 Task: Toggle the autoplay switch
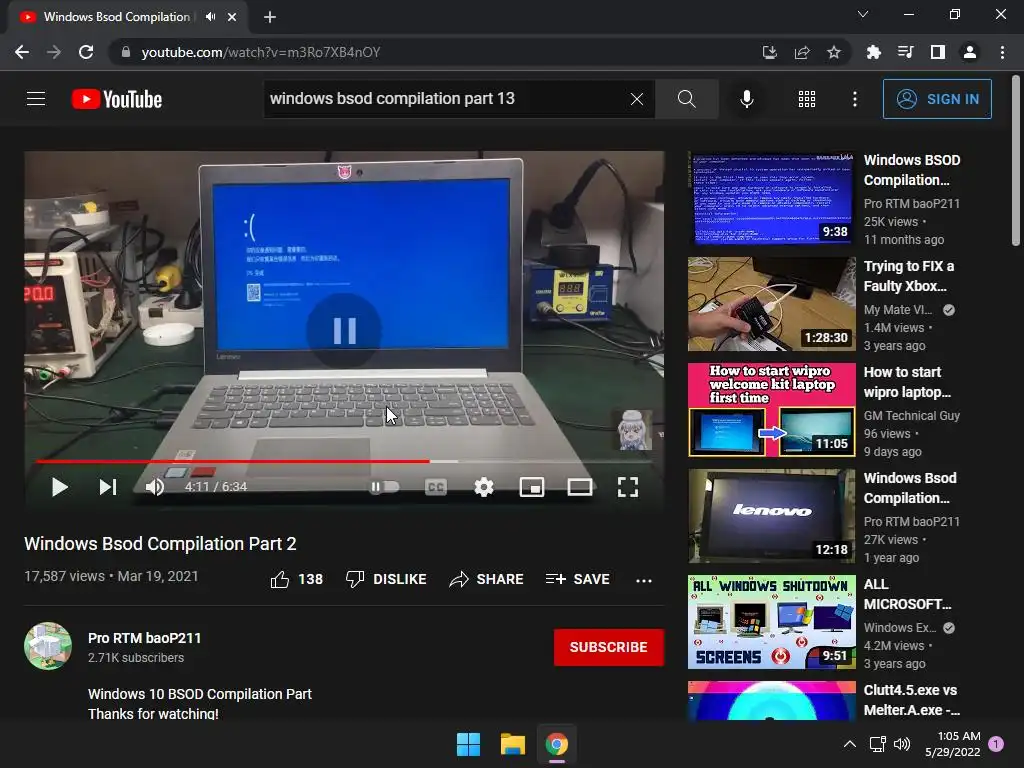[384, 487]
